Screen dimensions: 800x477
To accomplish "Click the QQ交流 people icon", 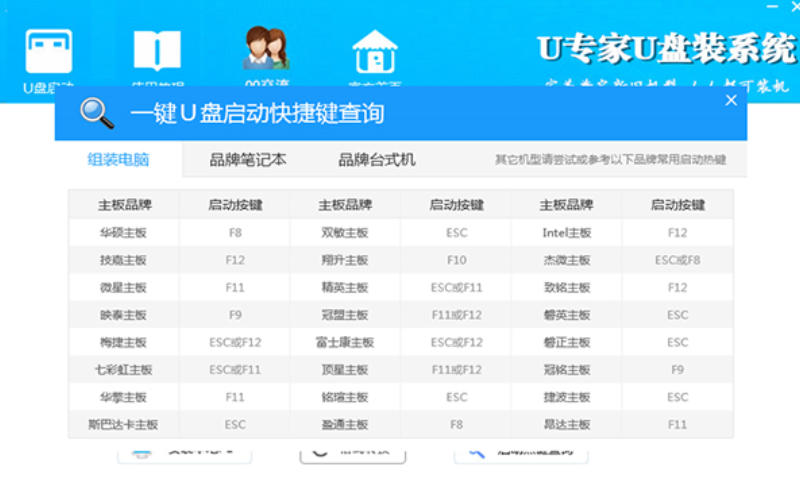I will [265, 50].
